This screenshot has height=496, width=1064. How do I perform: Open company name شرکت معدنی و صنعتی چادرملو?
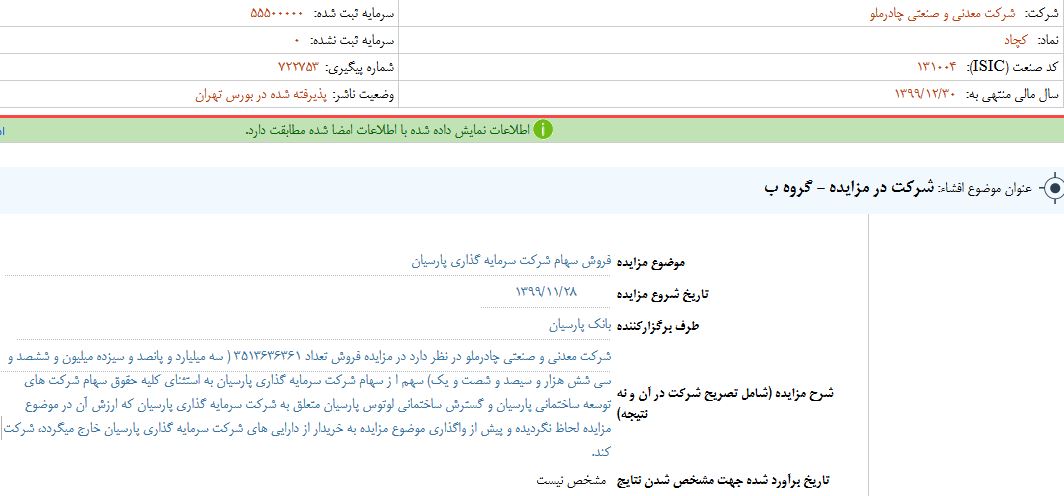(x=945, y=14)
